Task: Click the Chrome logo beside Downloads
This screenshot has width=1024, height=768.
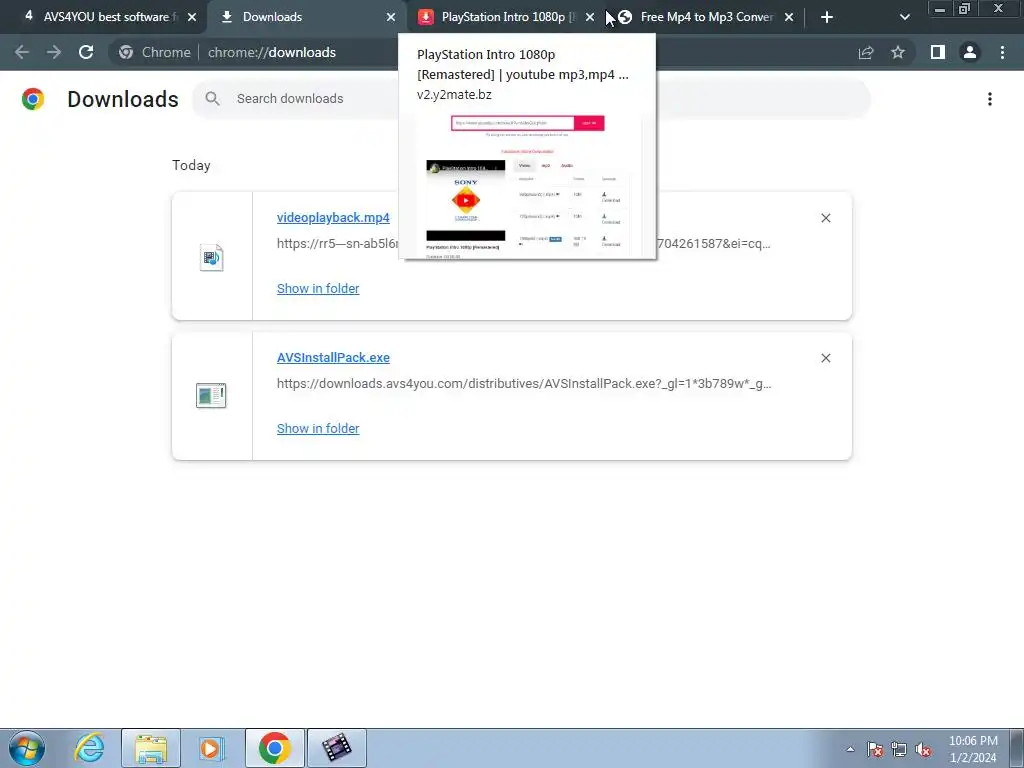Action: click(x=33, y=99)
